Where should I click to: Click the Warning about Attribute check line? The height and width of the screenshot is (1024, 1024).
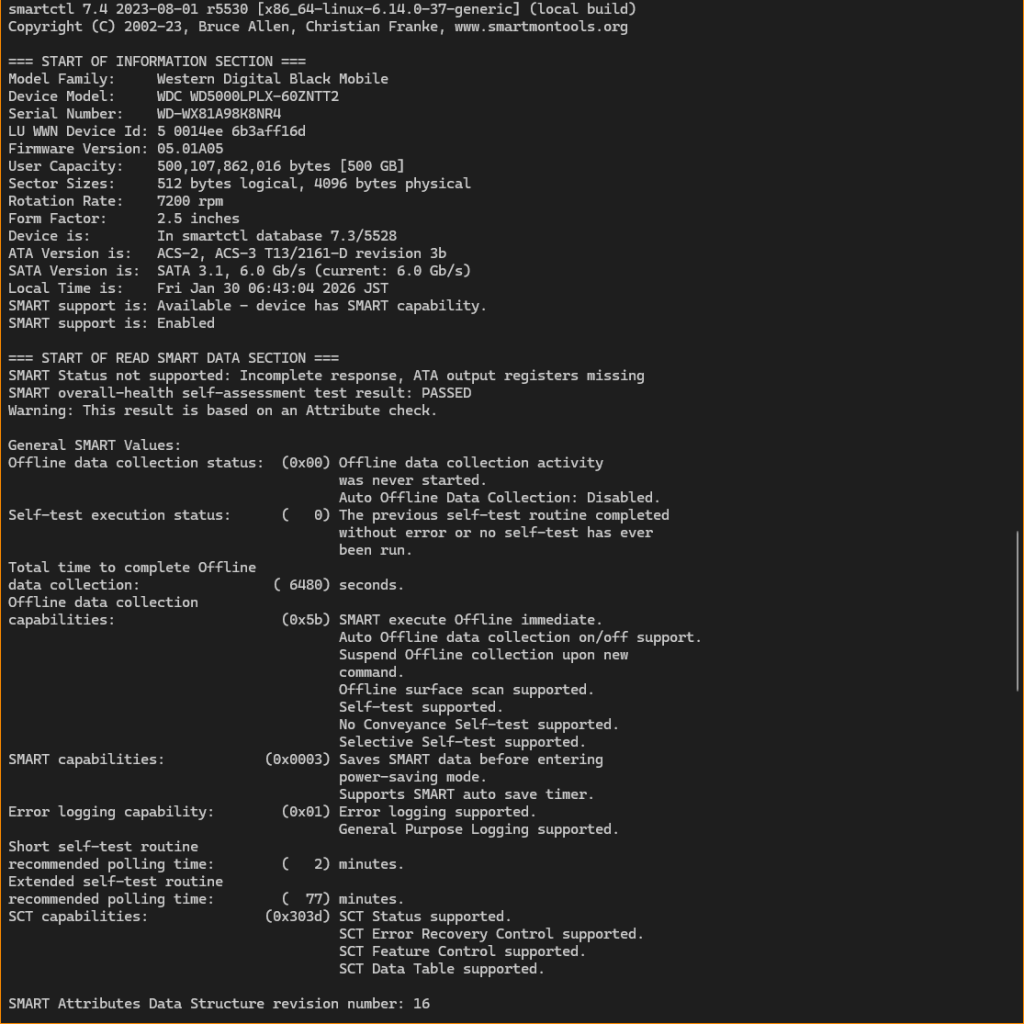[223, 410]
